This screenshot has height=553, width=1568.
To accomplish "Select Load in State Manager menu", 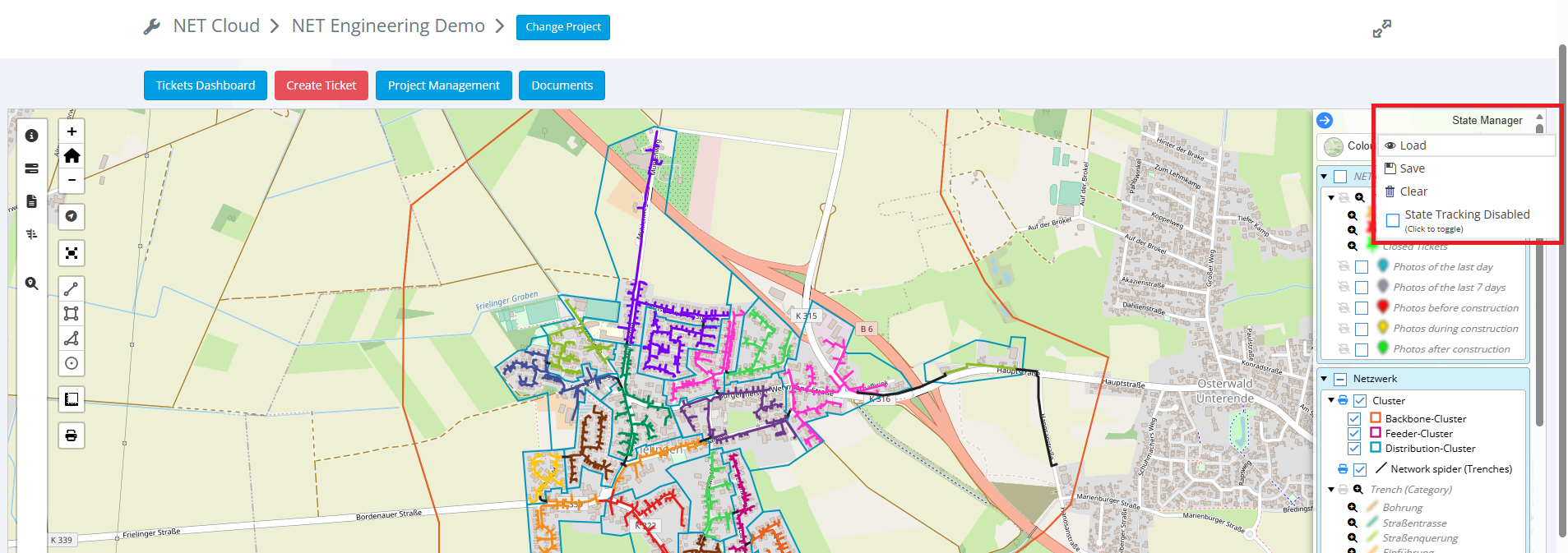I will pos(1413,145).
